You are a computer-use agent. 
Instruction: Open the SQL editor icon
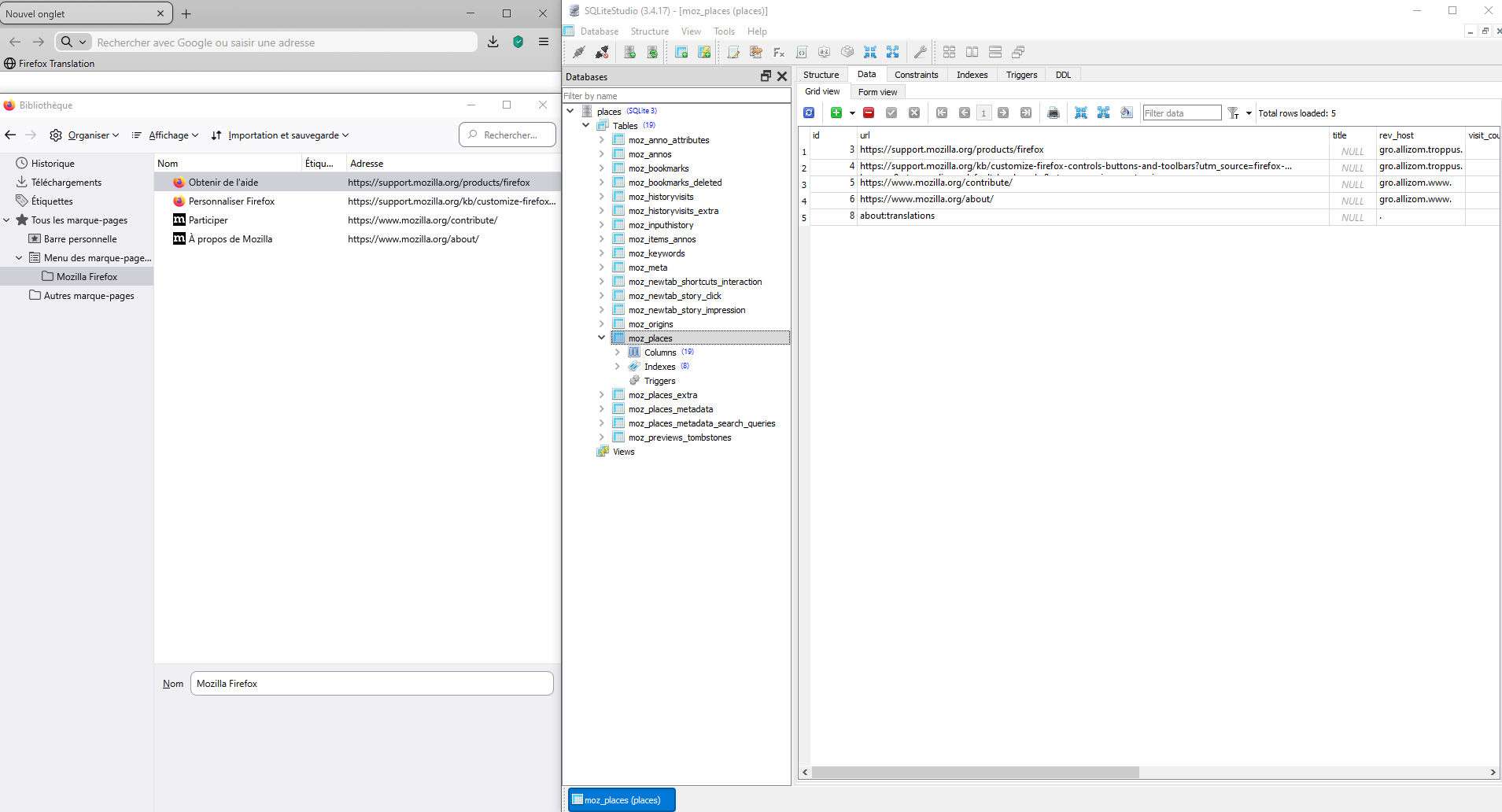[x=733, y=52]
